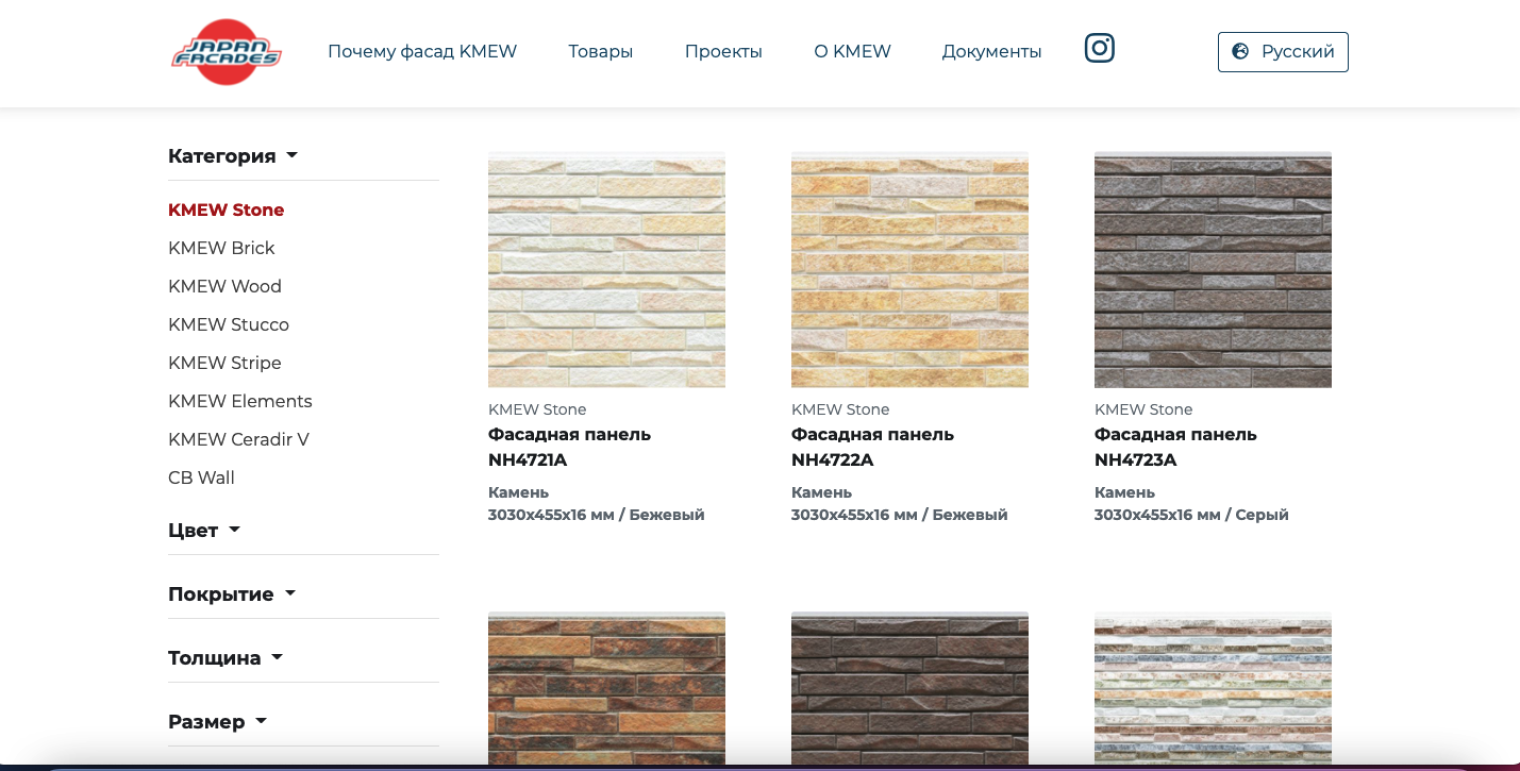Screen dimensions: 1520x771
Task: Open the Почему фасад KMEW menu
Action: tap(422, 52)
